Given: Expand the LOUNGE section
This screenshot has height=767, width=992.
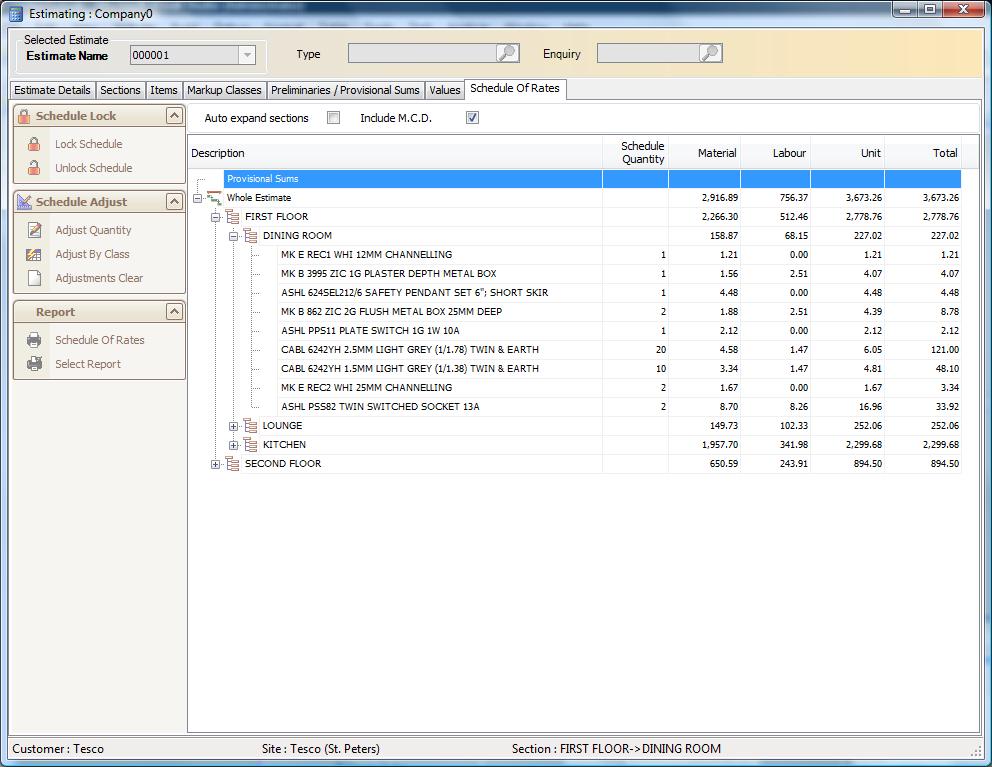Looking at the screenshot, I should (233, 425).
